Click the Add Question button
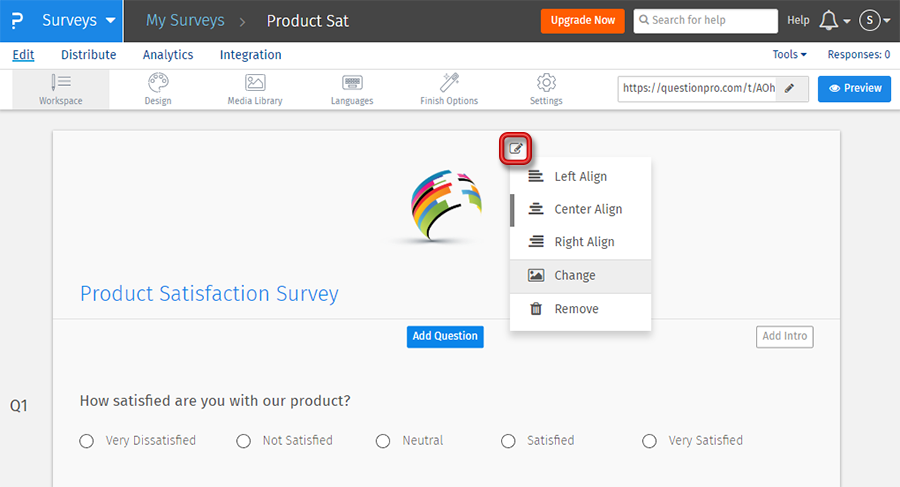This screenshot has height=487, width=900. (x=445, y=336)
